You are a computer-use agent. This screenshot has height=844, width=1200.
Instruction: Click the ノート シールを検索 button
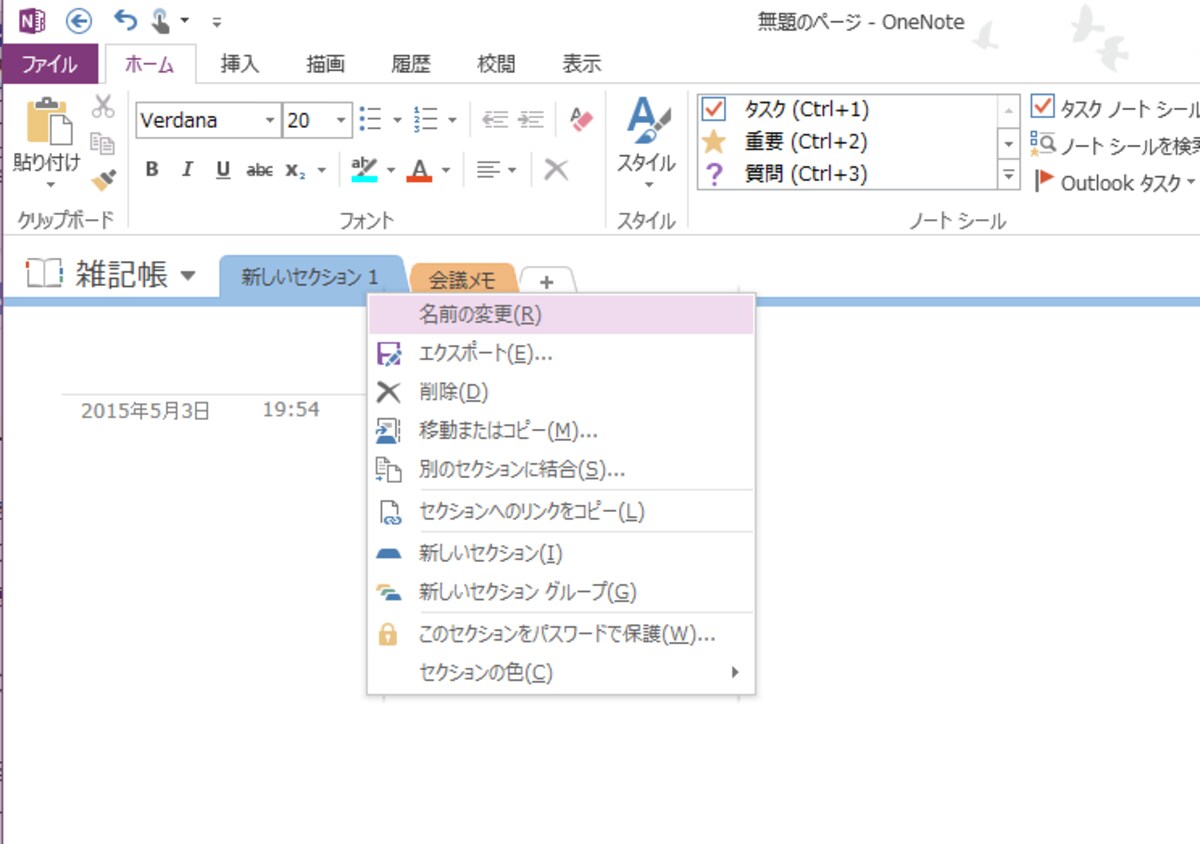click(1114, 145)
